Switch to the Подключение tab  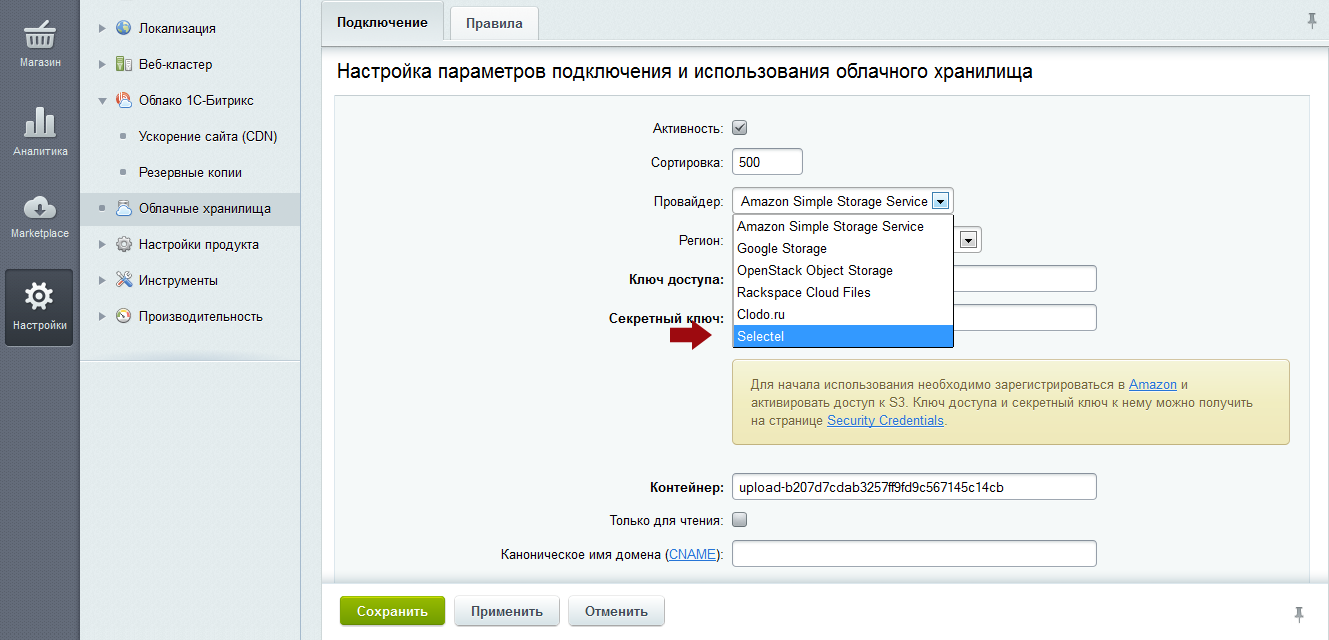coord(382,23)
